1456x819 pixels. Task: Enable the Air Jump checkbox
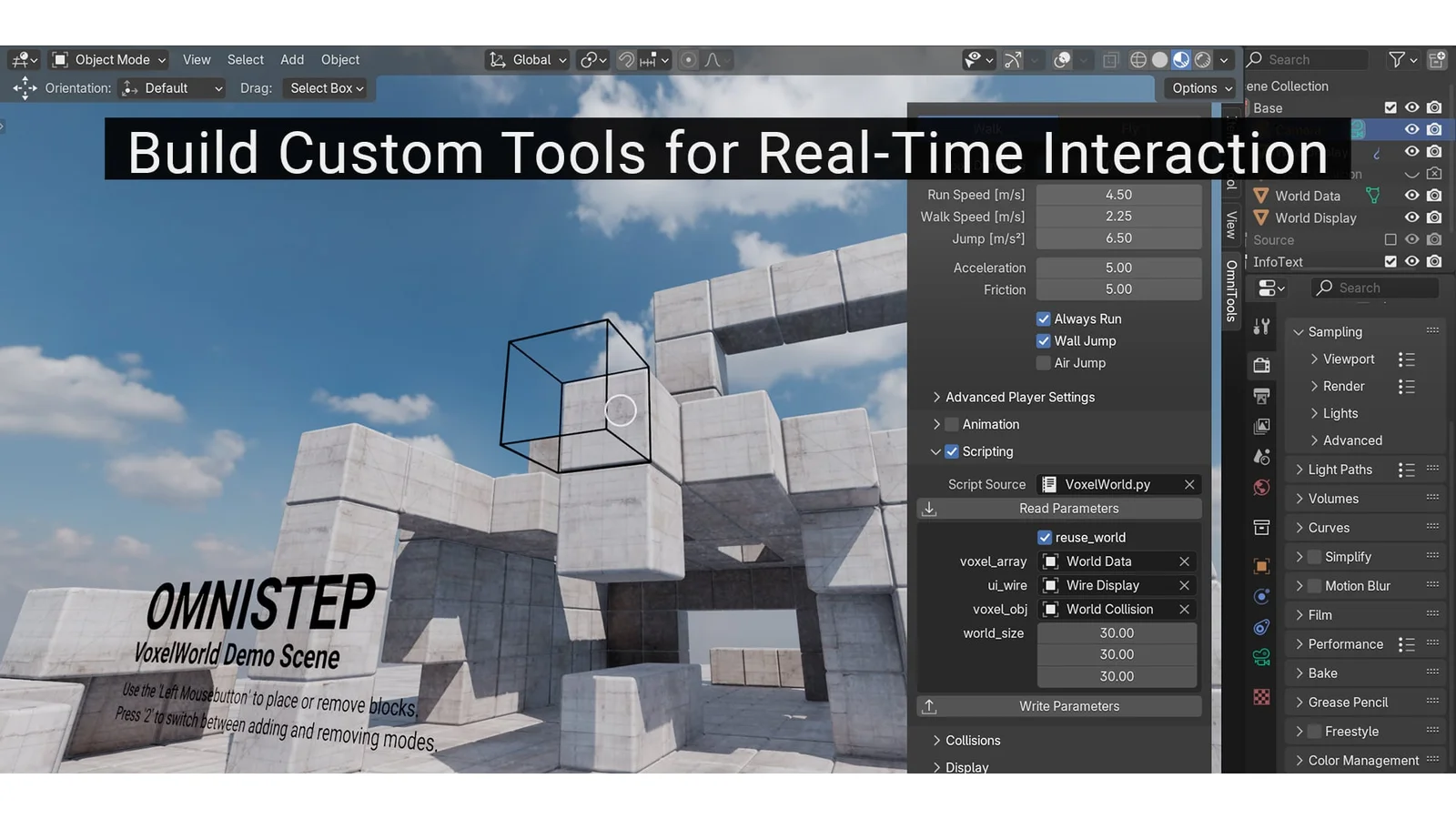[x=1044, y=362]
